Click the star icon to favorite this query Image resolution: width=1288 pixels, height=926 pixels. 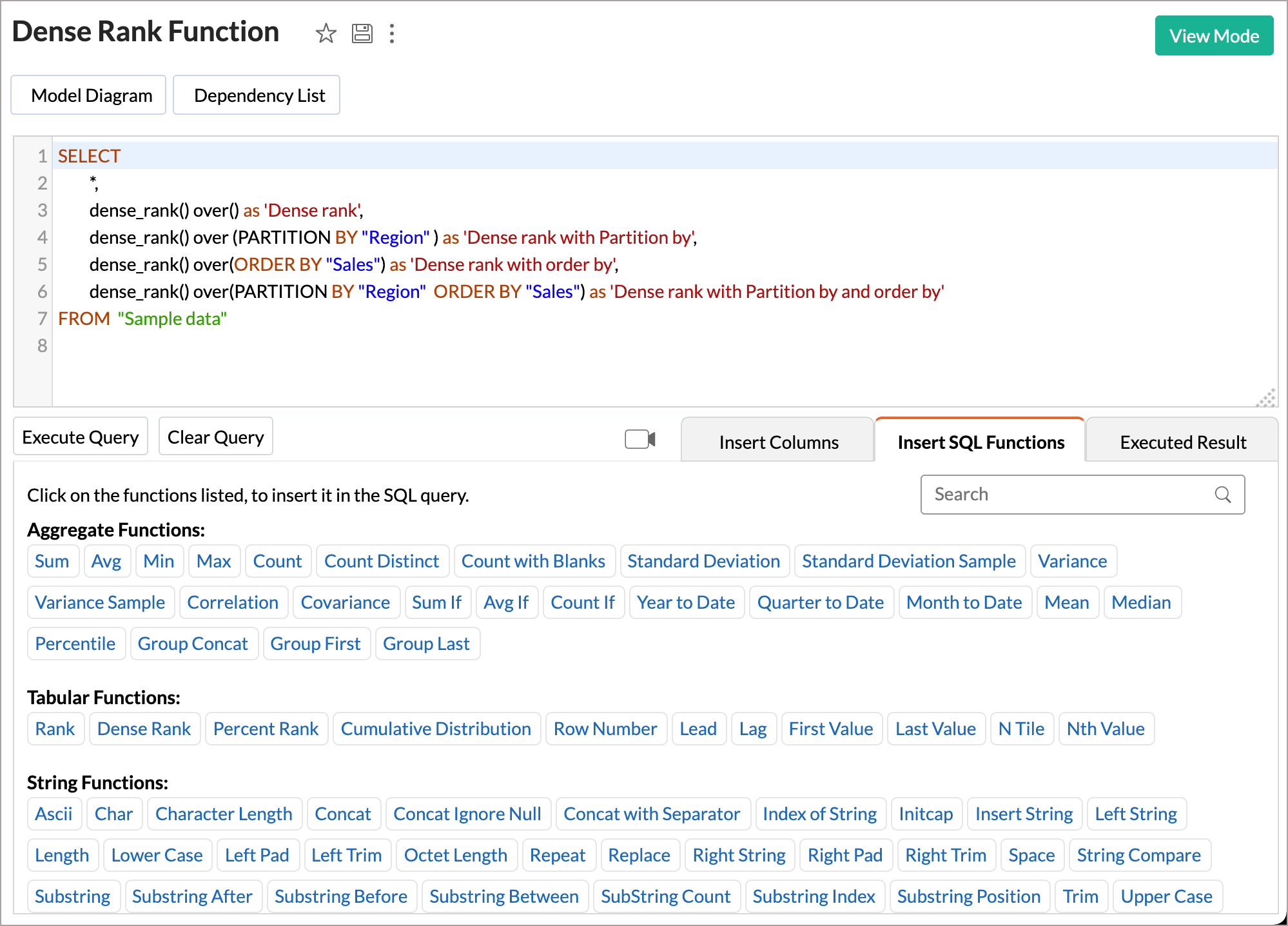326,34
